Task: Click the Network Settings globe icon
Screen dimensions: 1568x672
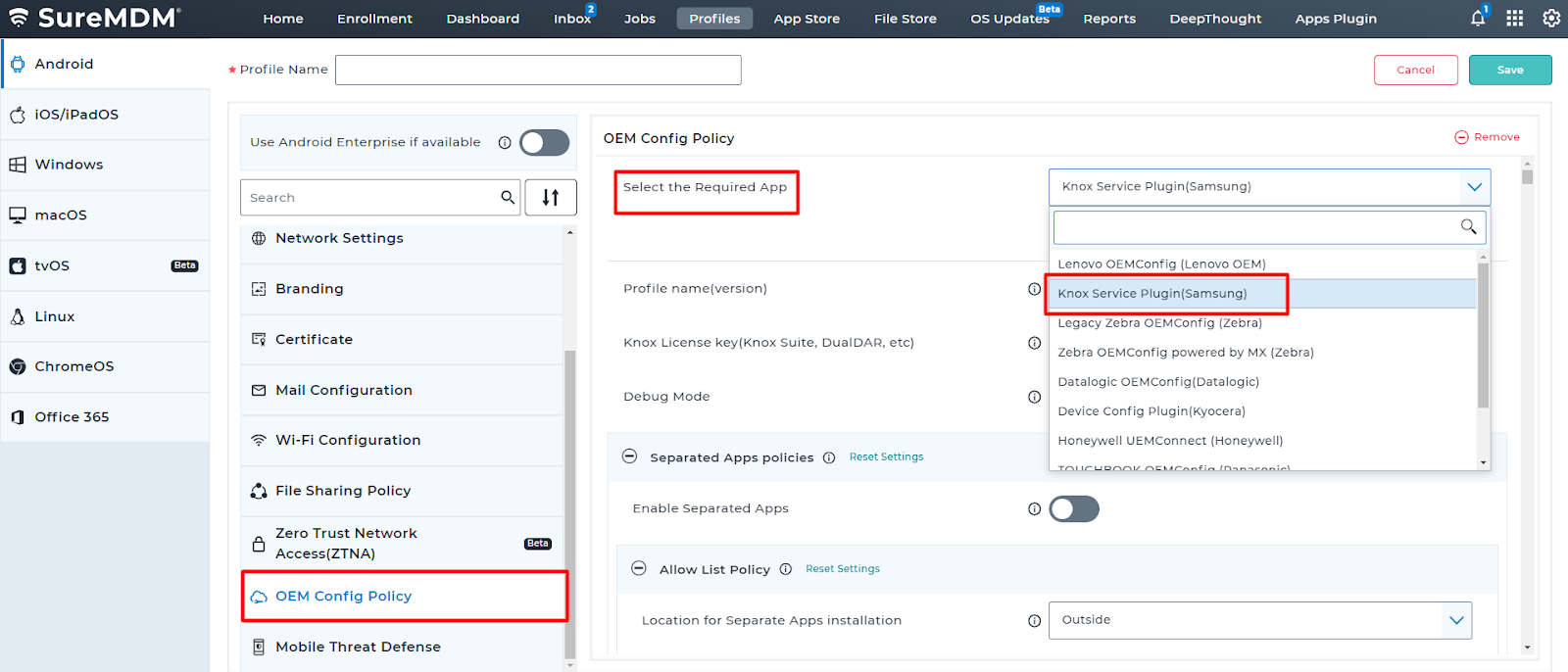Action: [x=259, y=238]
